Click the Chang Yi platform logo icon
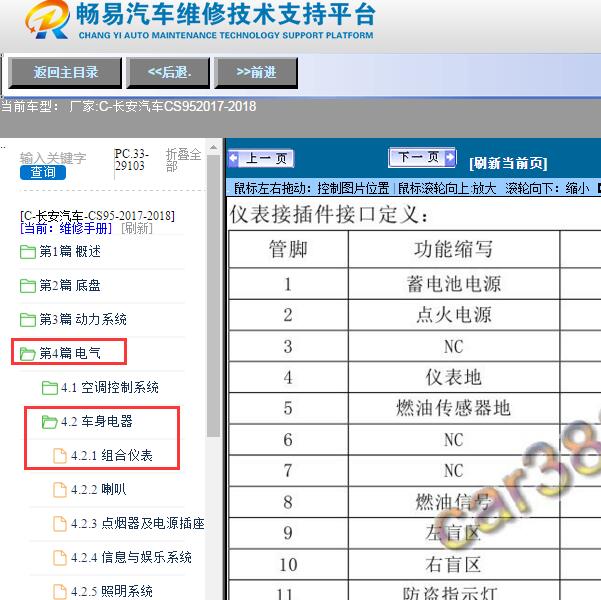 tap(48, 19)
